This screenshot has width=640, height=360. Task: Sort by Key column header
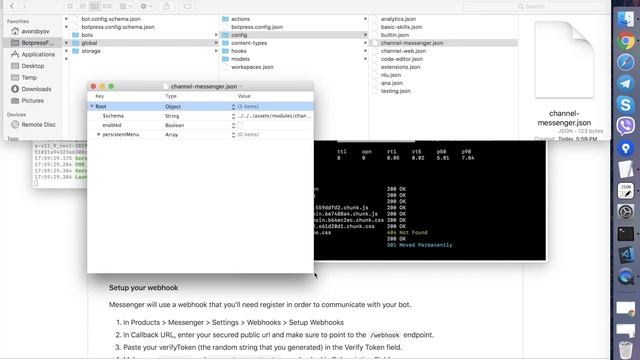[100, 96]
